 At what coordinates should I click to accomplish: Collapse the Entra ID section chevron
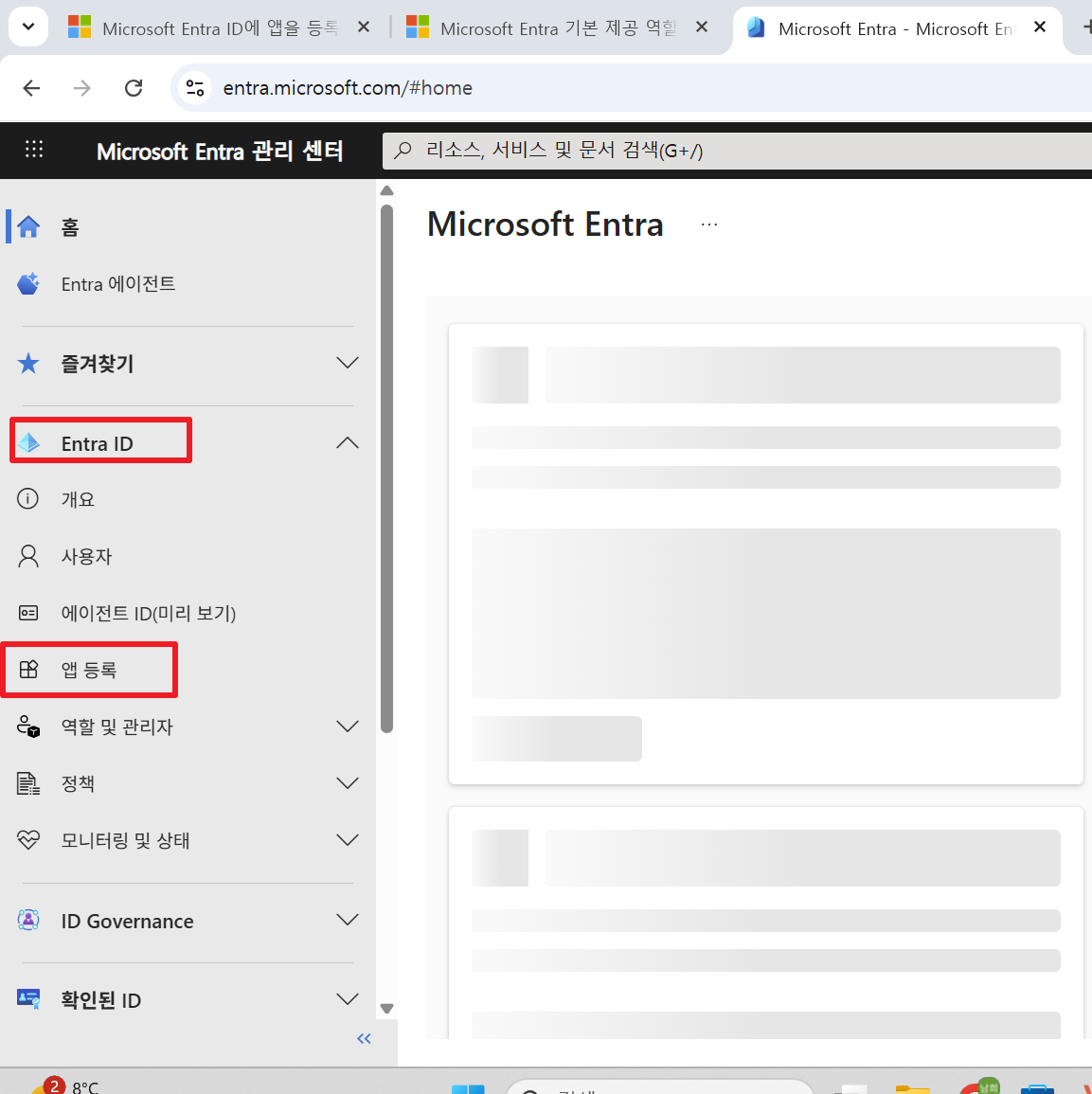point(347,443)
